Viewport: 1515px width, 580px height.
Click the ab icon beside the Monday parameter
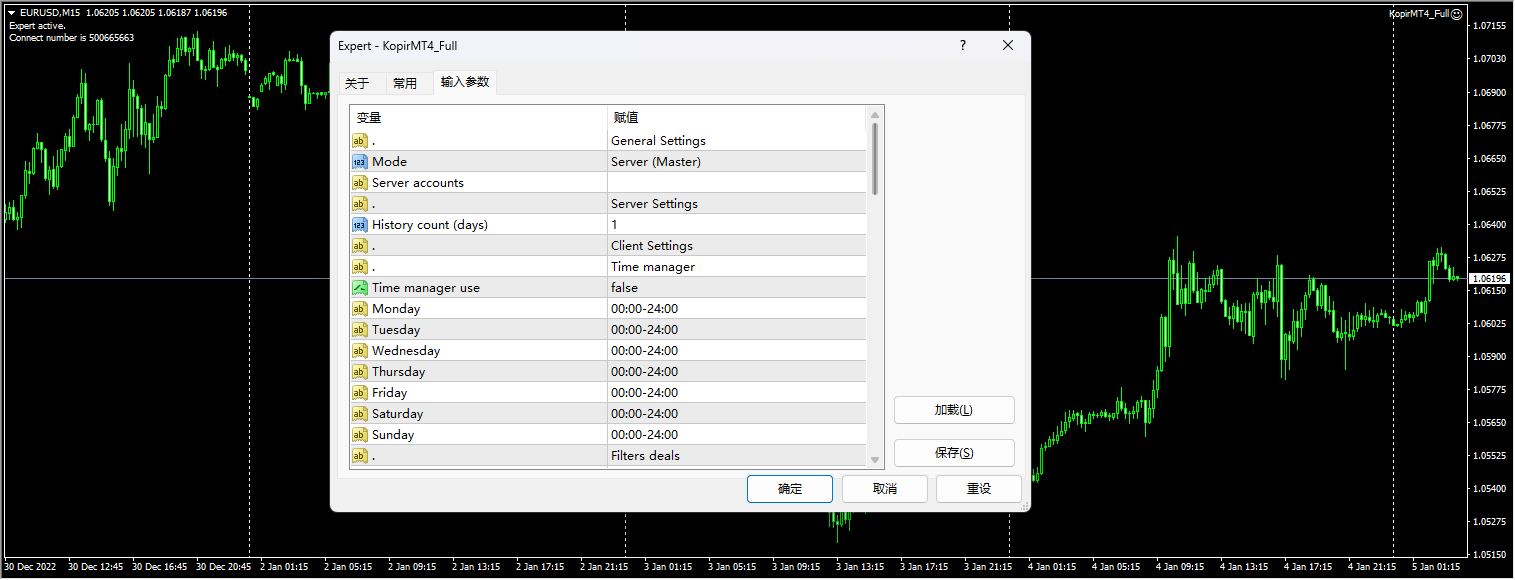pos(360,308)
